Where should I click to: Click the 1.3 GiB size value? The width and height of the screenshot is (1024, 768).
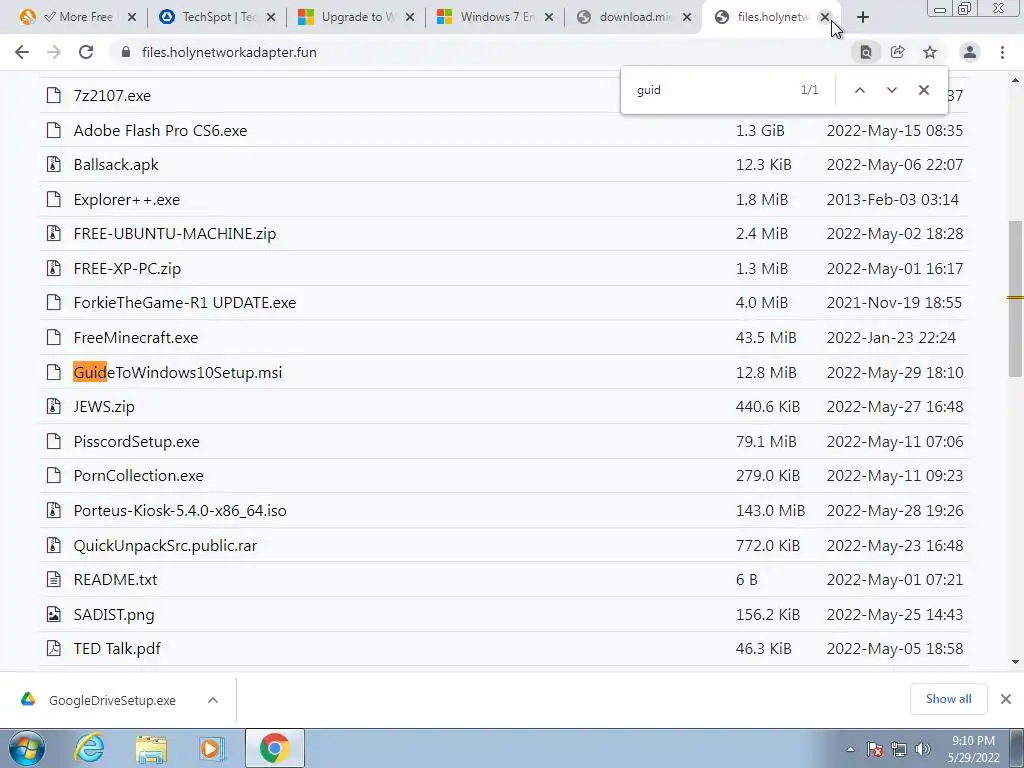[760, 131]
